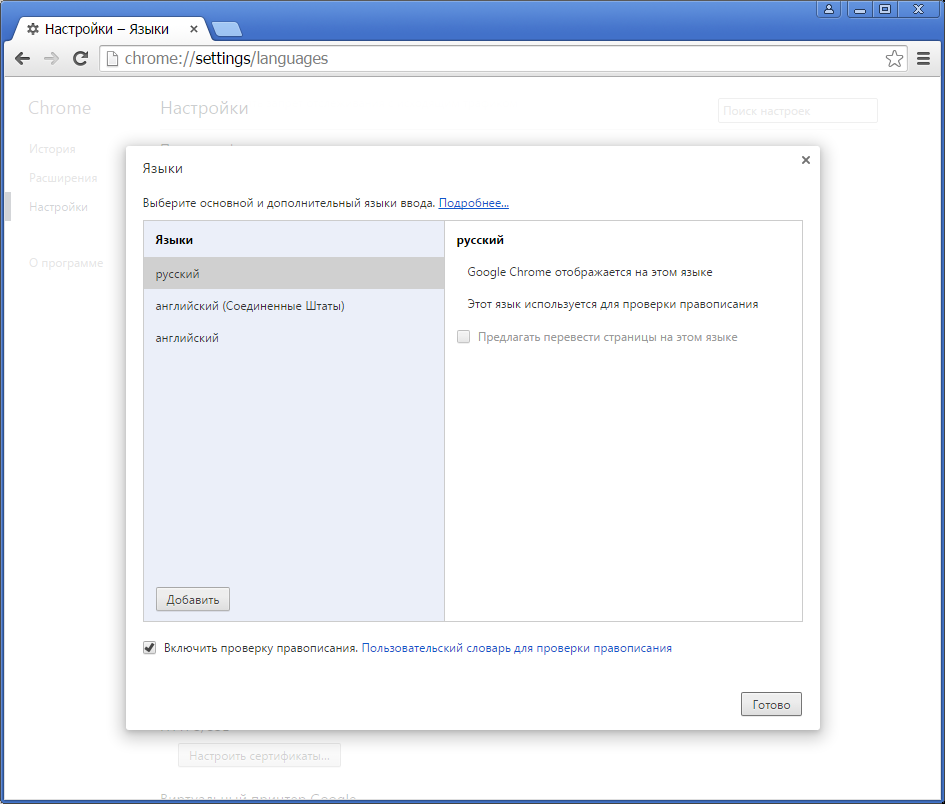Toggle Включить проверку правописания checkbox
945x804 pixels.
click(150, 648)
